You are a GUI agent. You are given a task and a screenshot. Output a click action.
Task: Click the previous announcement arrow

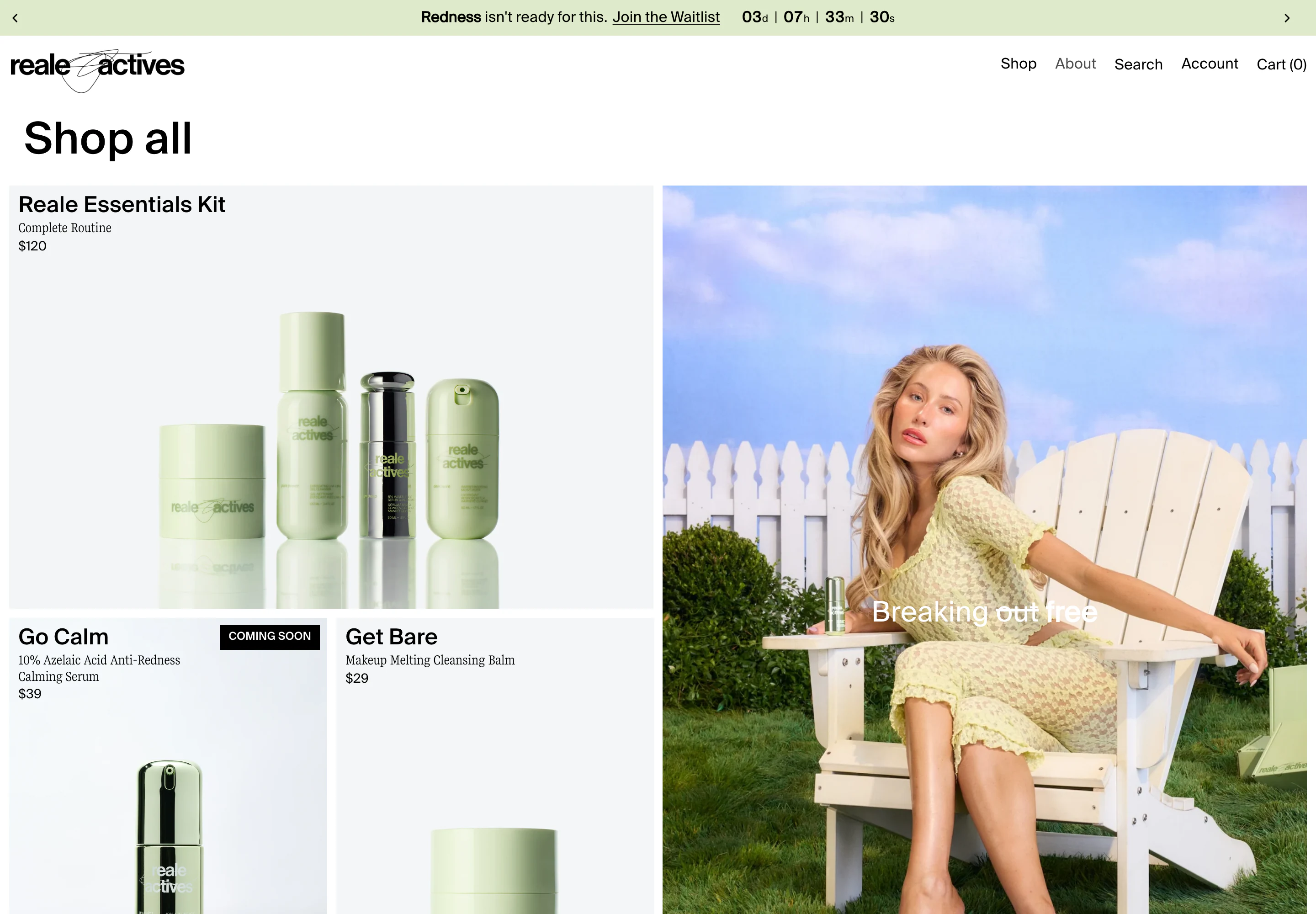[16, 18]
